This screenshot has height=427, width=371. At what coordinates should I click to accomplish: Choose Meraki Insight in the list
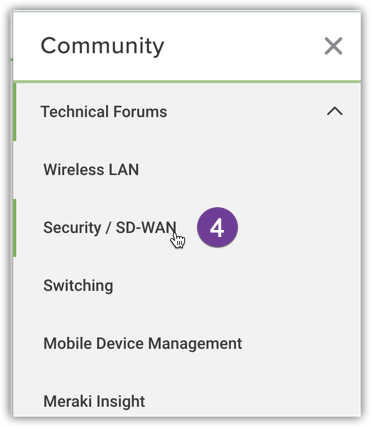pos(94,401)
